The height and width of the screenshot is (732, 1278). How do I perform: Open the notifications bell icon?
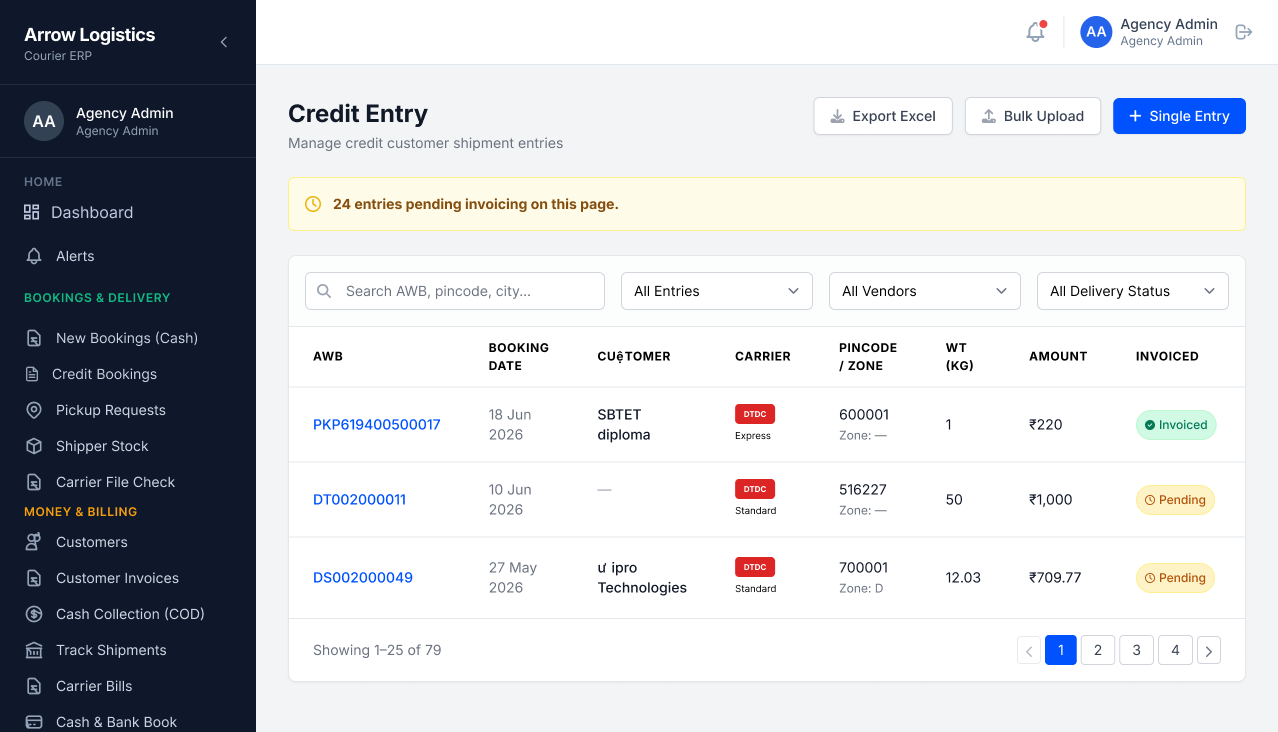pos(1035,32)
